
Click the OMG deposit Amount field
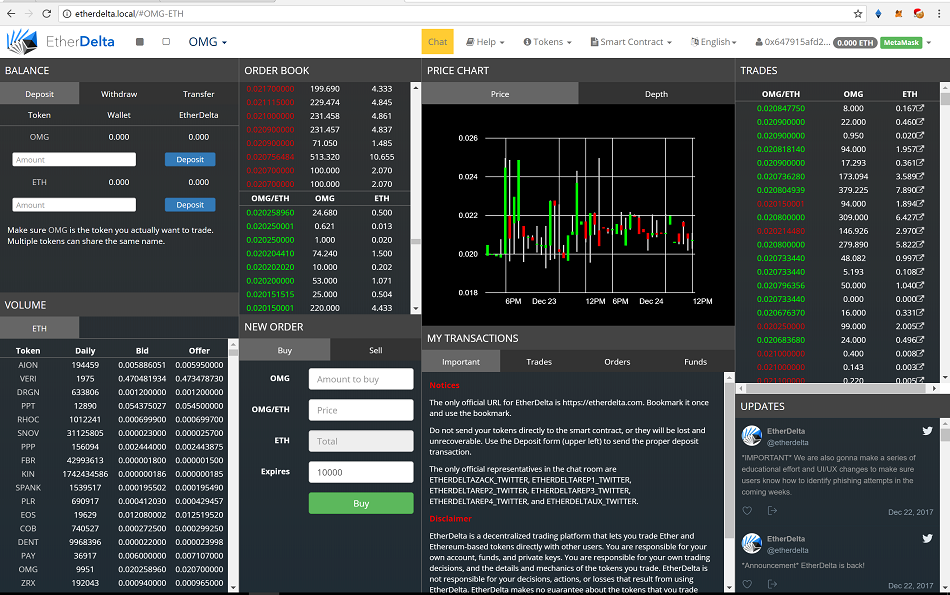click(74, 159)
